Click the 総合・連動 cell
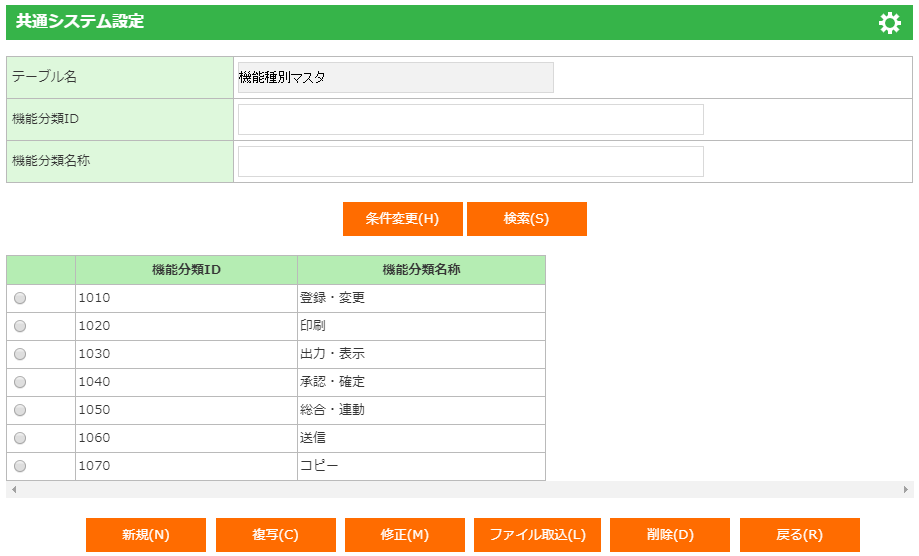 click(x=421, y=410)
